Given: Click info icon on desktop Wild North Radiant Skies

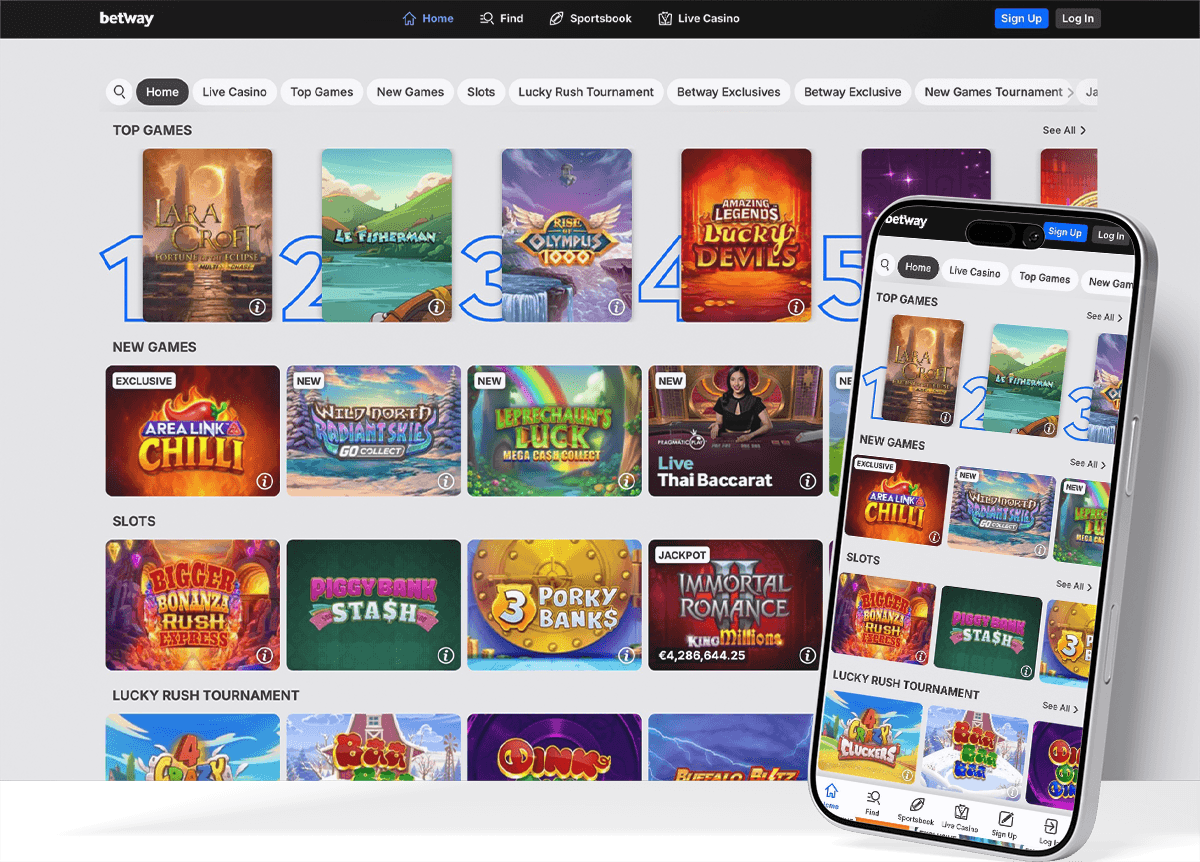Looking at the screenshot, I should [x=446, y=481].
